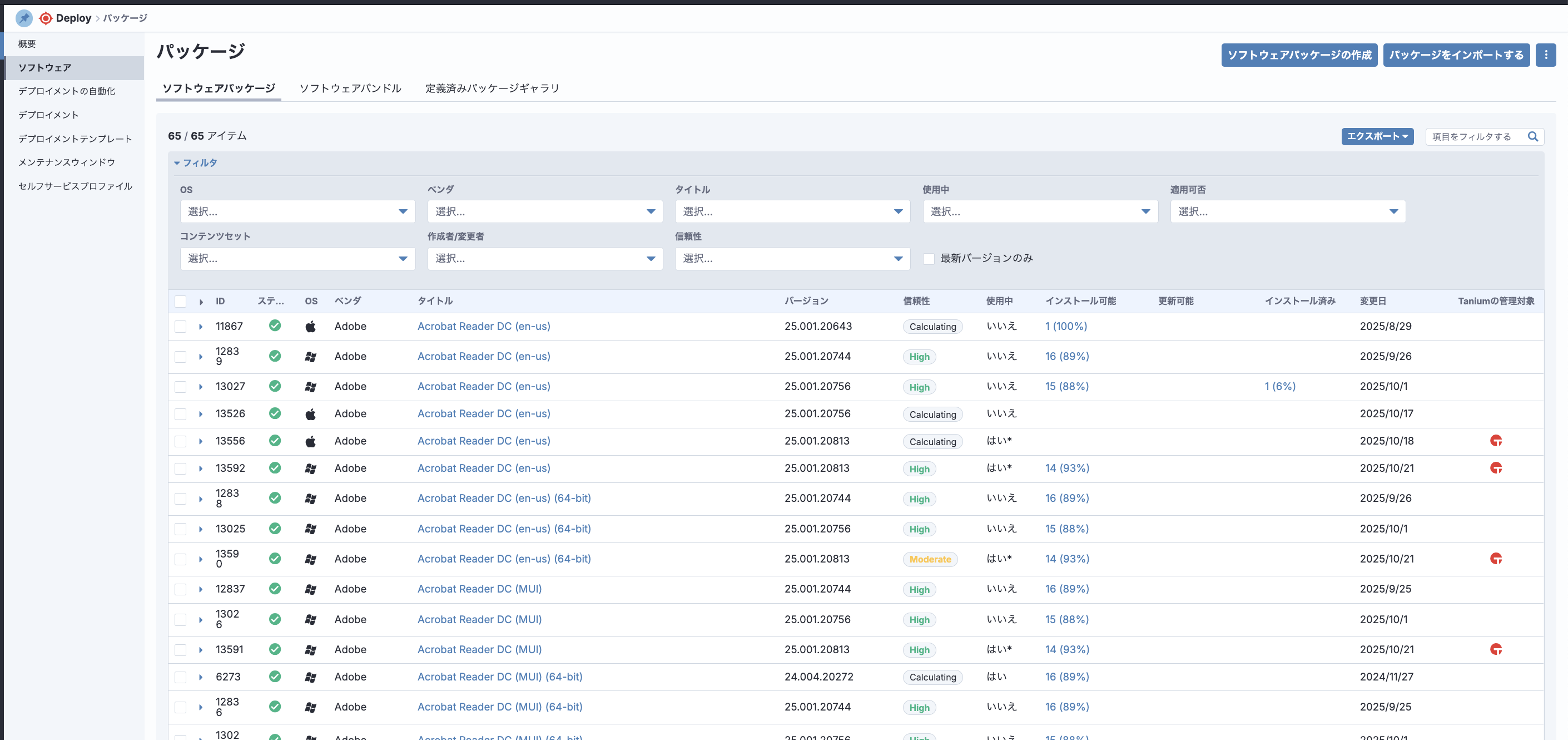
Task: Click Apple OS icon on row 13526
Action: pos(310,414)
